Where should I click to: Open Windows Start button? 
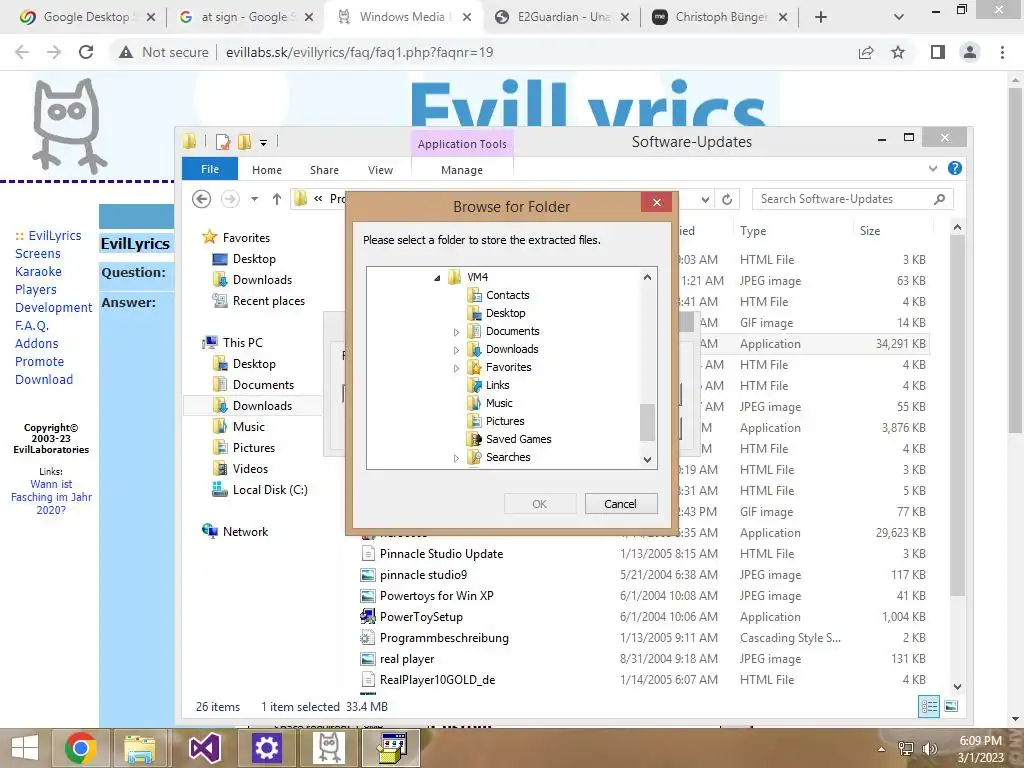[x=25, y=748]
